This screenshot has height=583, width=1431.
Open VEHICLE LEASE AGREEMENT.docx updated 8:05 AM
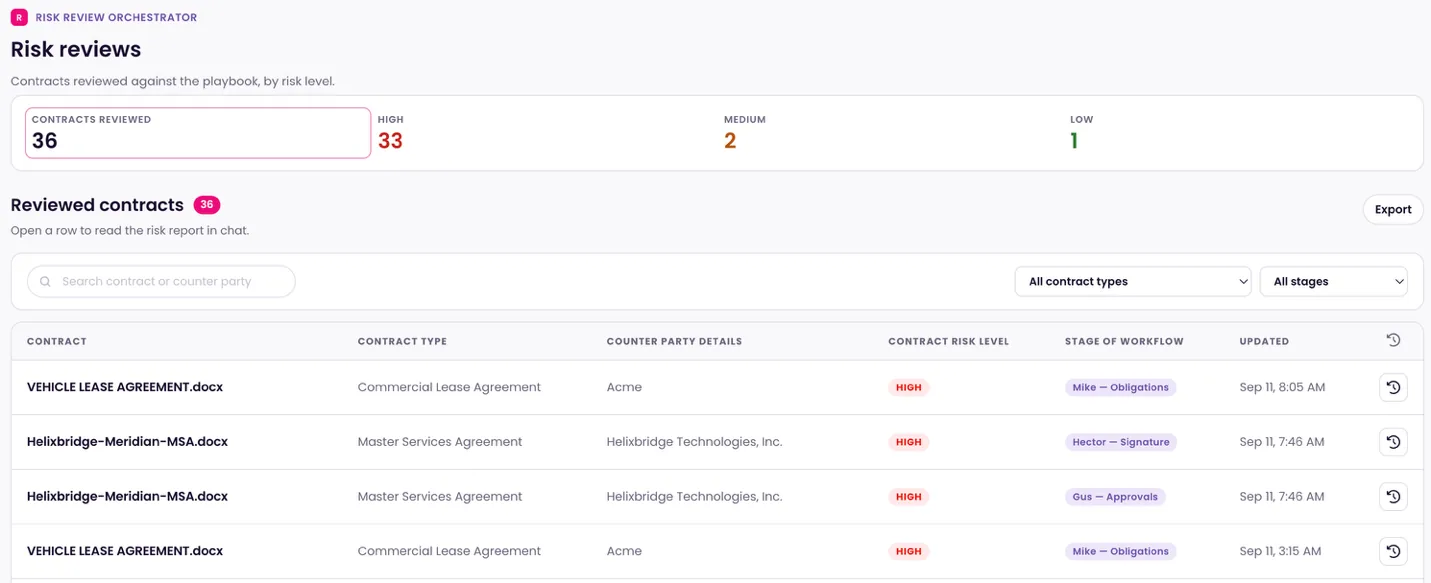click(x=125, y=387)
